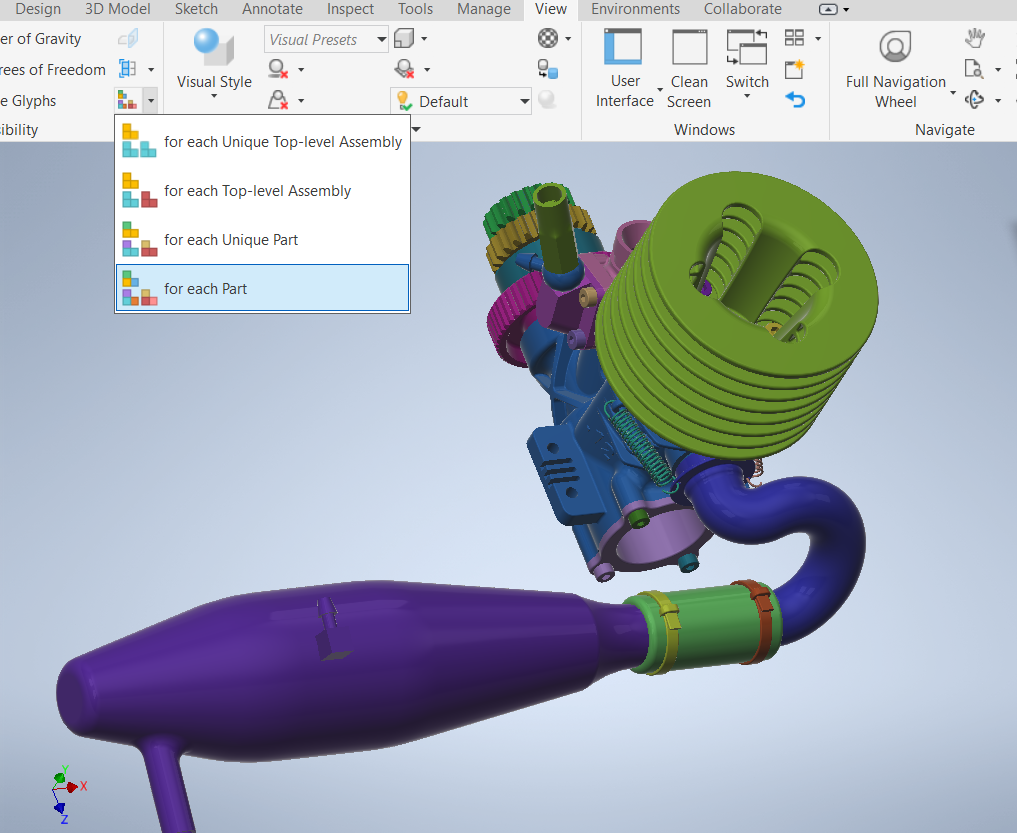
Task: Click the Pan hand icon in Navigate panel
Action: pyautogui.click(x=974, y=38)
